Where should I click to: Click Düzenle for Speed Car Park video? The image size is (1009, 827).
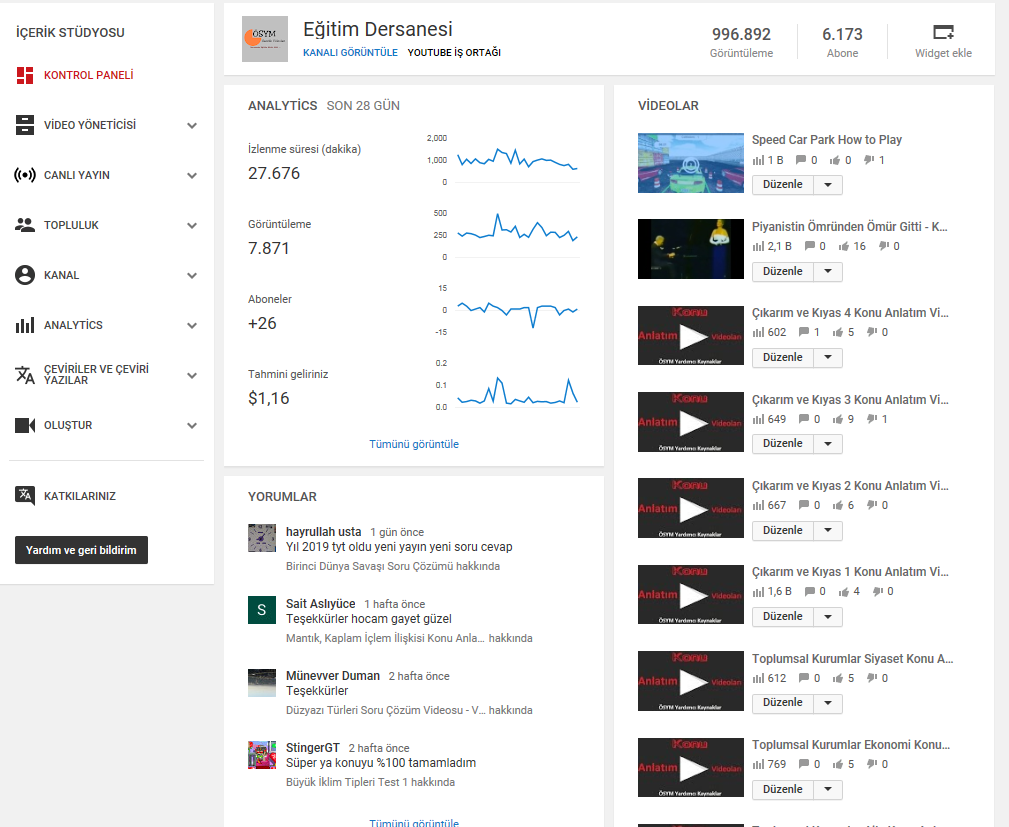[783, 185]
